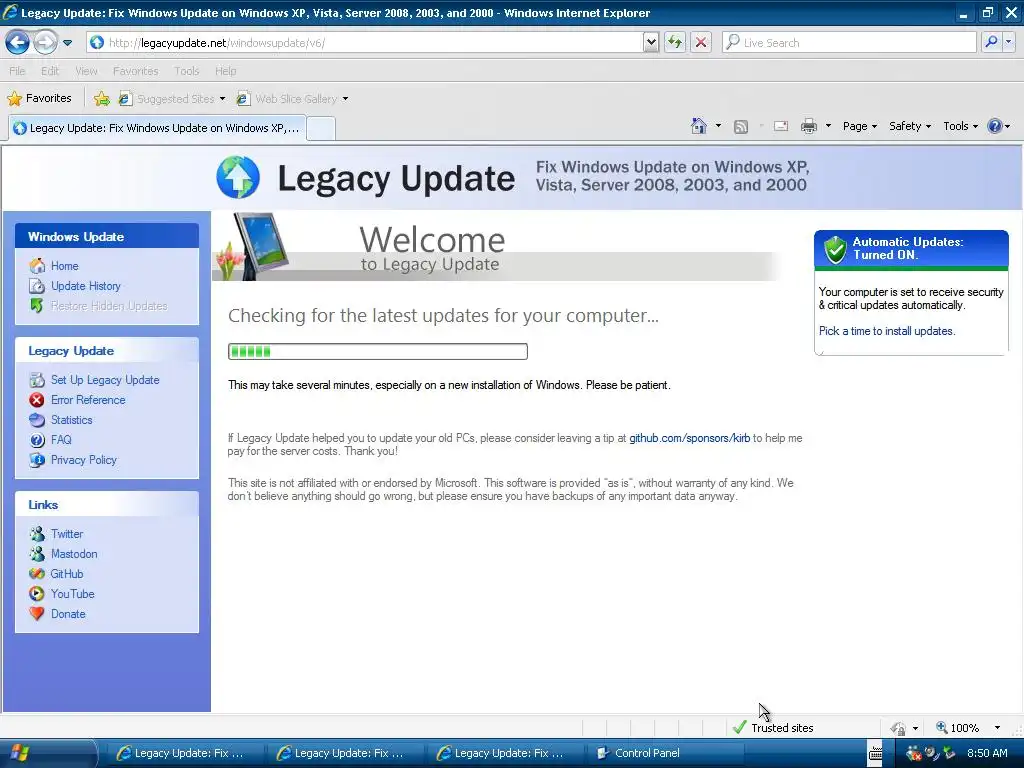The image size is (1024, 768).
Task: Click the Forward navigation arrow button
Action: point(45,43)
